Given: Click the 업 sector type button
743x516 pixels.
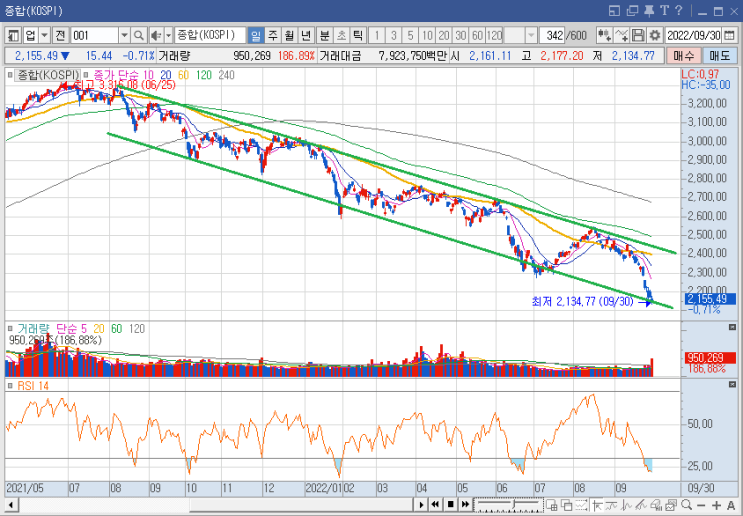Looking at the screenshot, I should click(31, 35).
